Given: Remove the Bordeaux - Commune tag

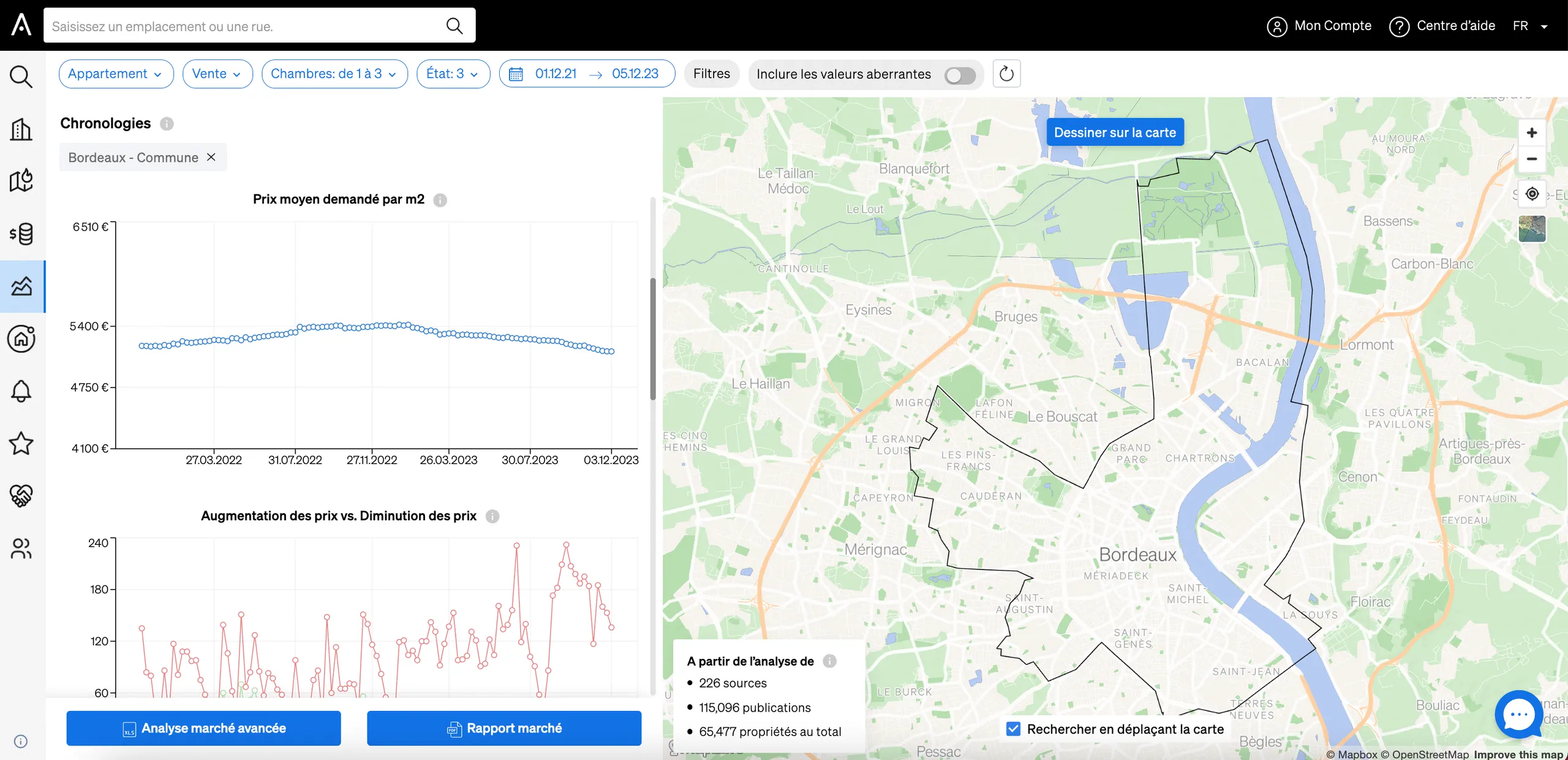Looking at the screenshot, I should pos(211,158).
